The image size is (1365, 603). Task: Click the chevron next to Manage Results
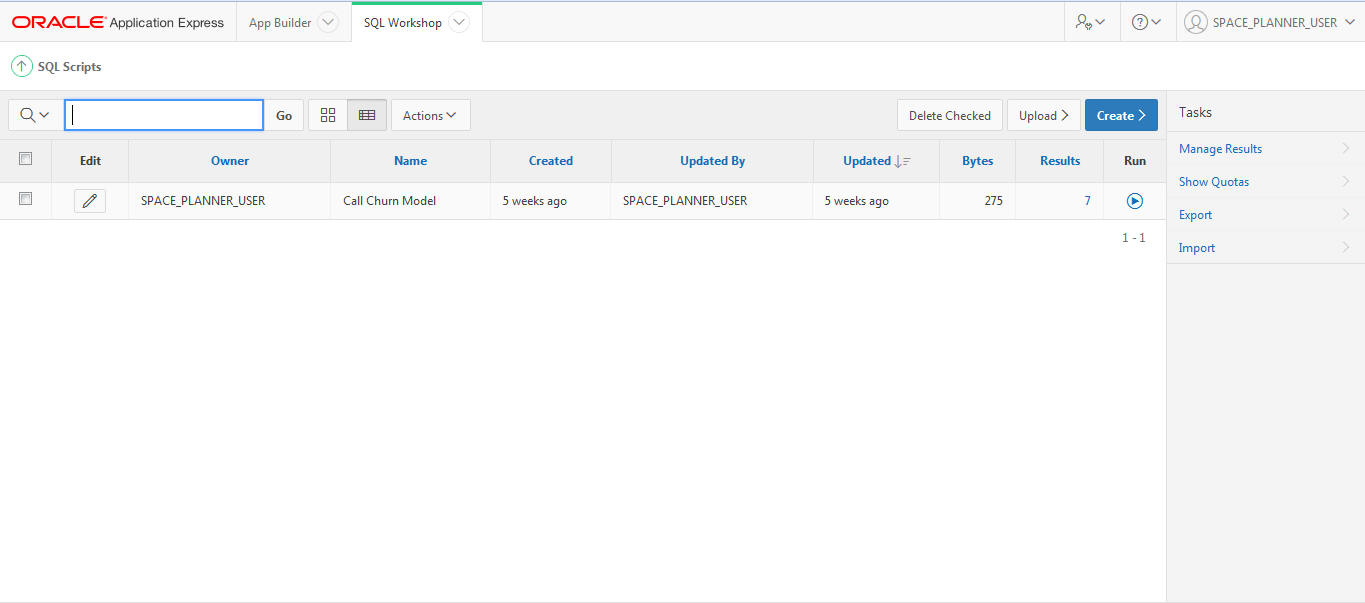(1346, 148)
